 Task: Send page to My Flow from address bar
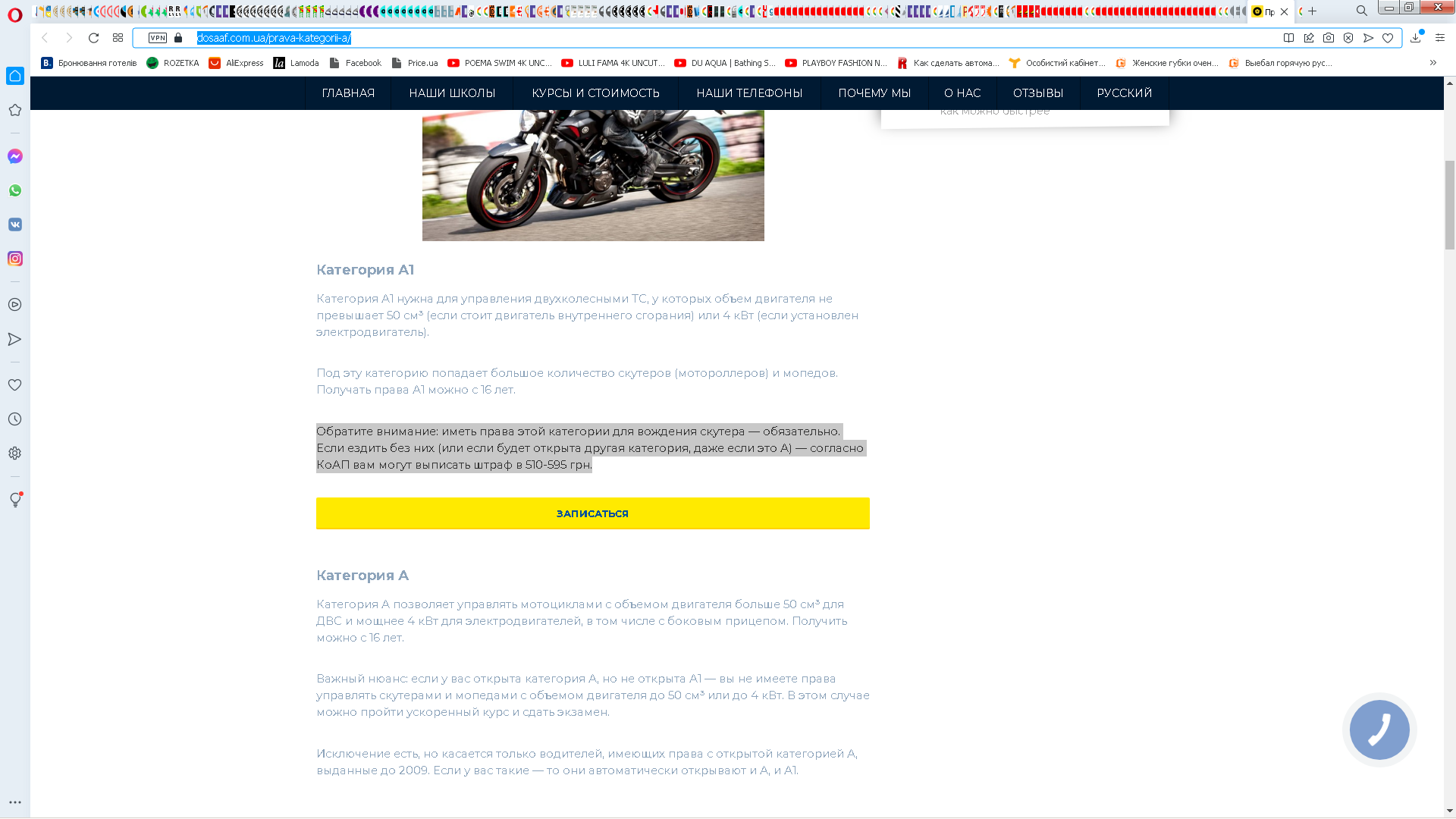click(x=1369, y=38)
